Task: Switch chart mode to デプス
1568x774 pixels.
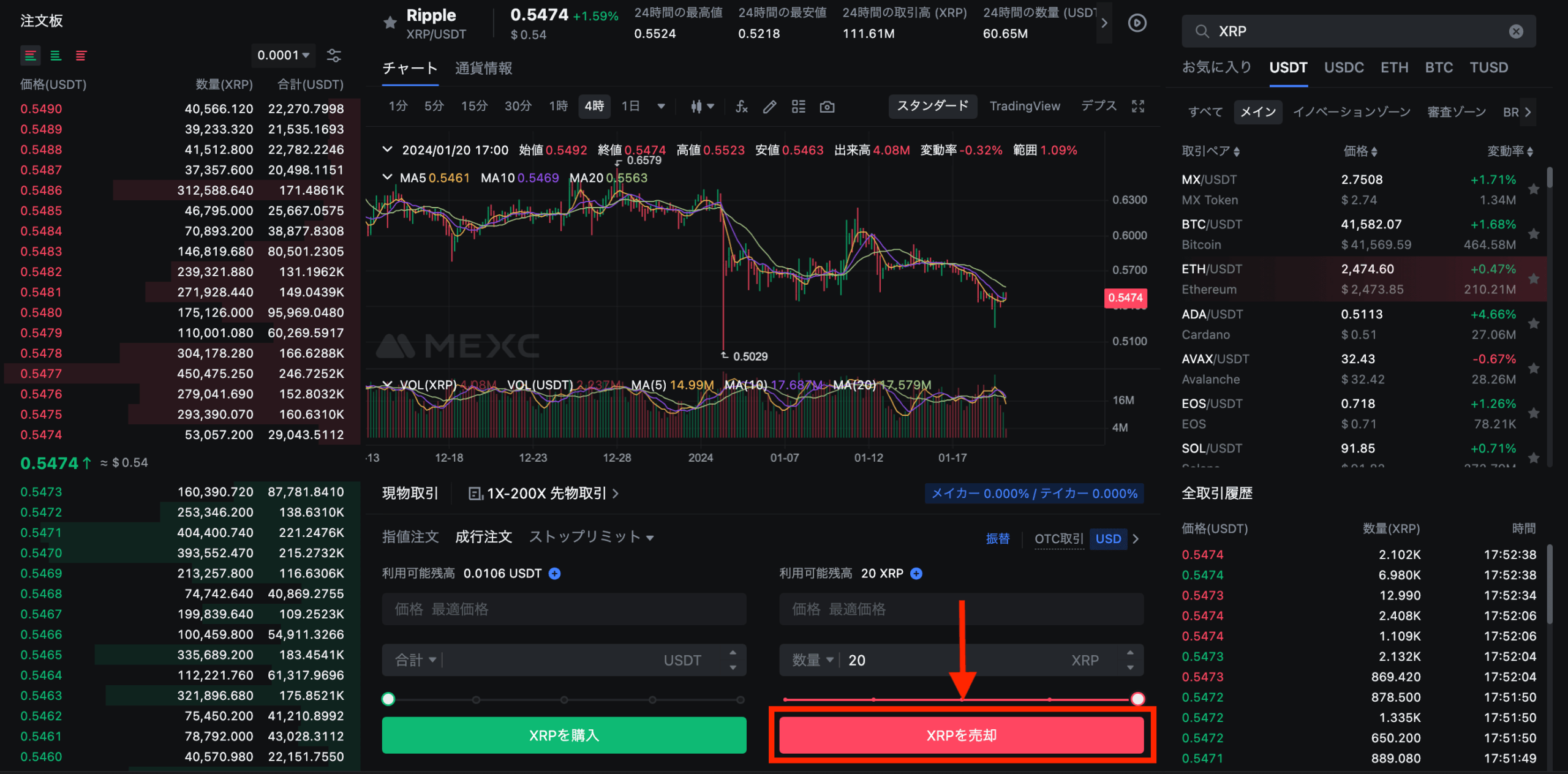Action: pyautogui.click(x=1099, y=107)
